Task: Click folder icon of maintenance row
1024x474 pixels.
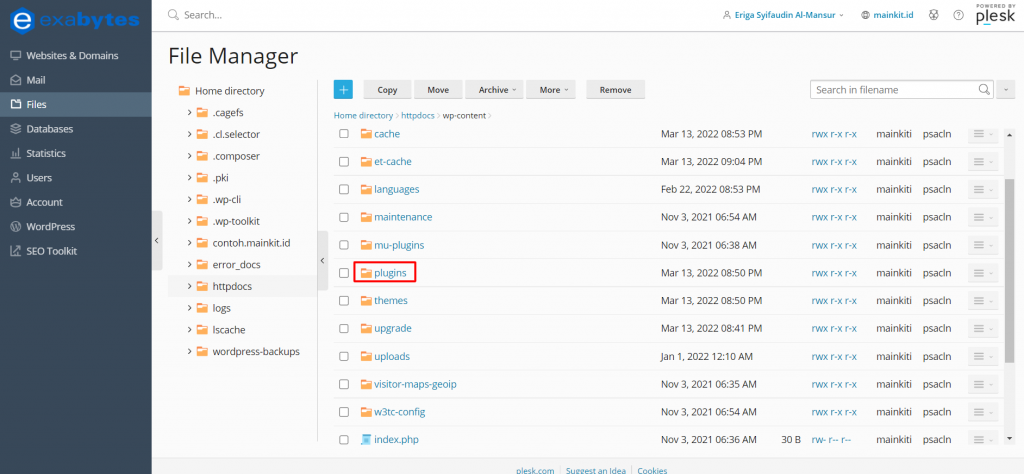Action: (x=366, y=217)
